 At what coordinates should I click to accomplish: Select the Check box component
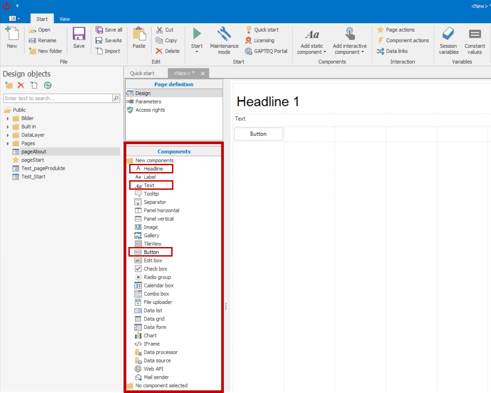[151, 269]
